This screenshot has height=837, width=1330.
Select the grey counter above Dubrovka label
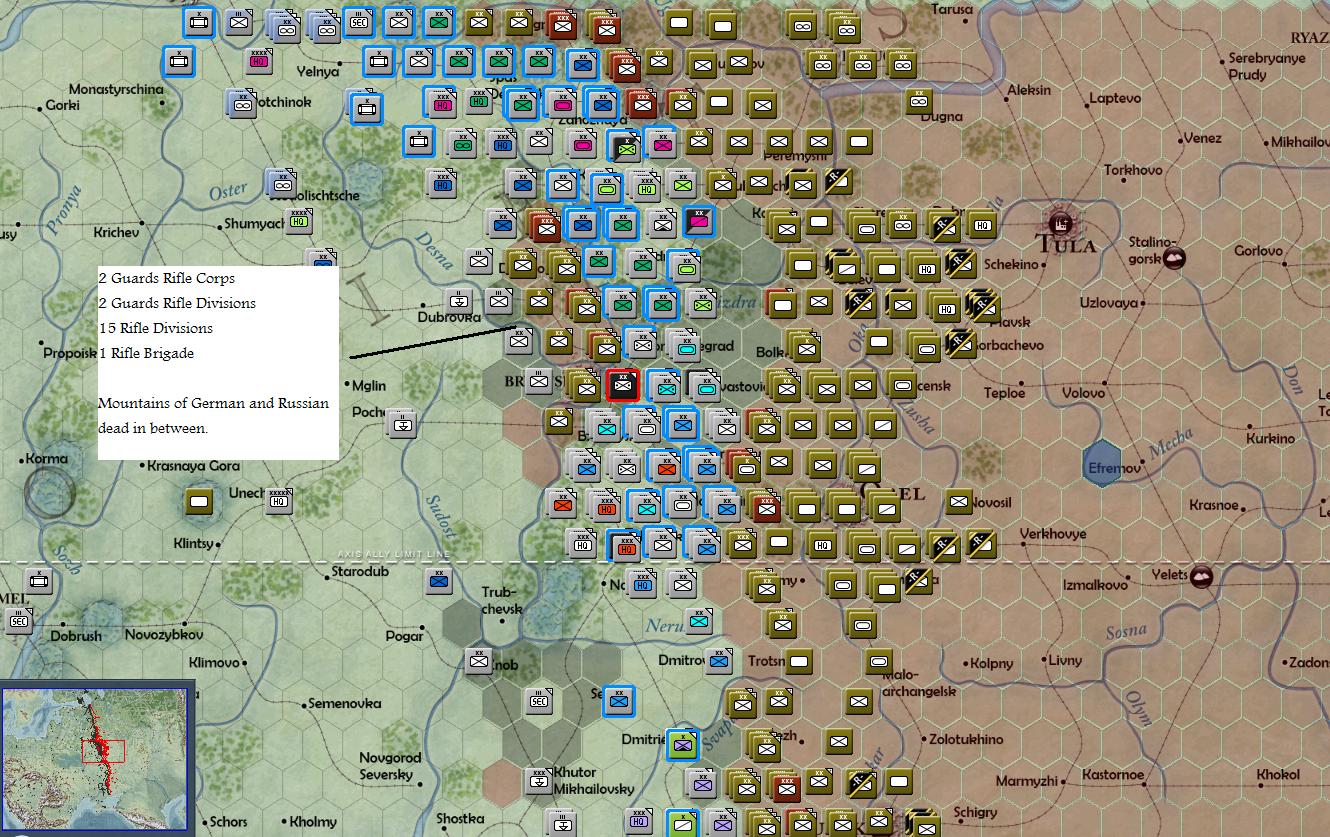(458, 301)
